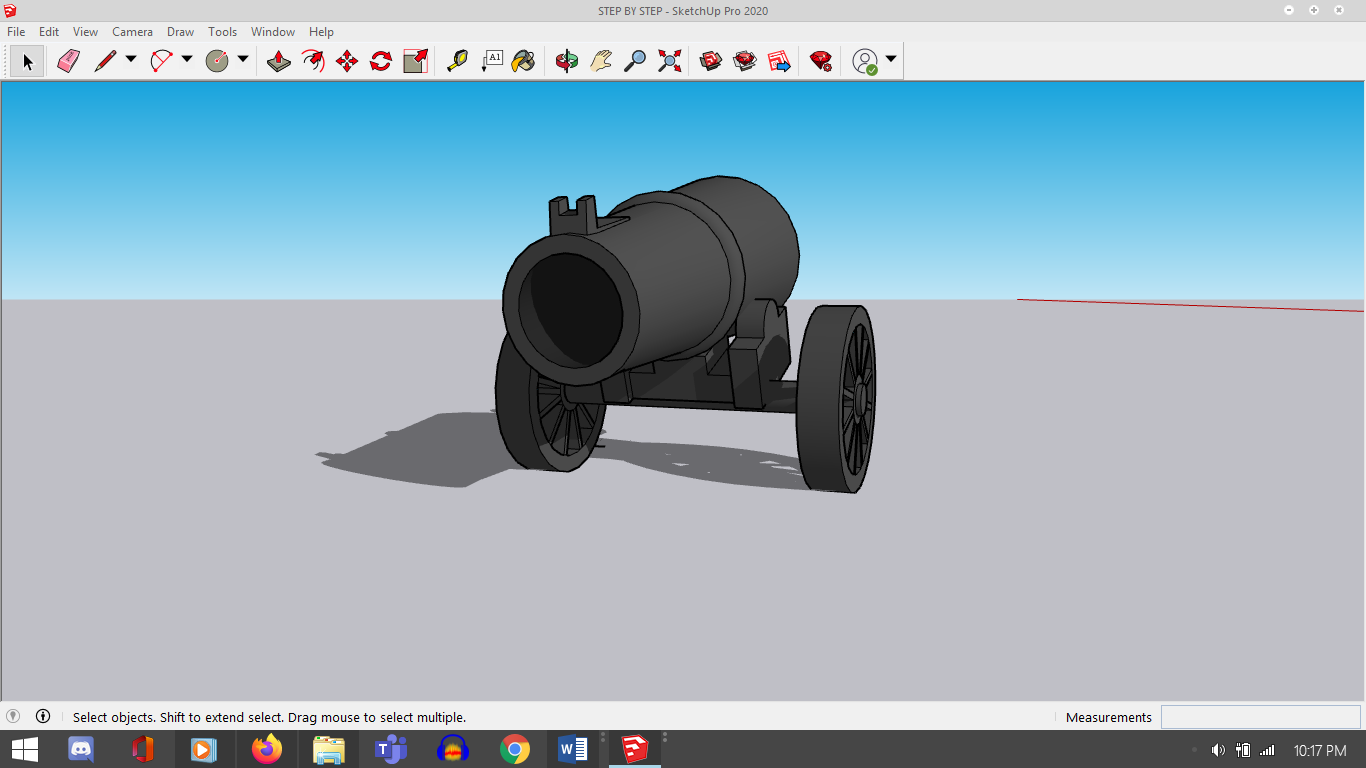Activate the Pan hand tool
Screen dimensions: 1366x768
601,61
